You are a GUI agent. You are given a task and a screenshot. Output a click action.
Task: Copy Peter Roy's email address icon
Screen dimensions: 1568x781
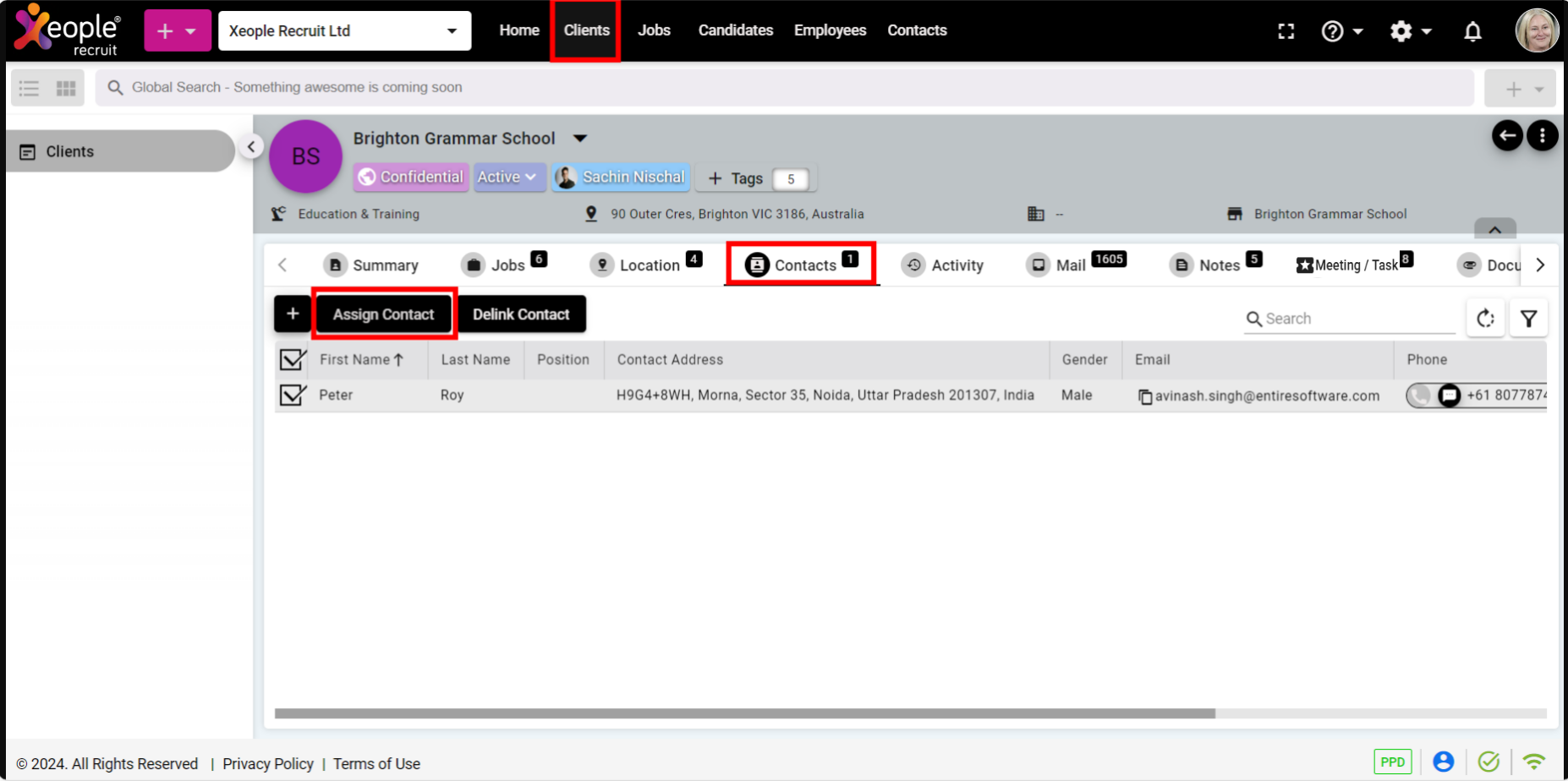1145,396
